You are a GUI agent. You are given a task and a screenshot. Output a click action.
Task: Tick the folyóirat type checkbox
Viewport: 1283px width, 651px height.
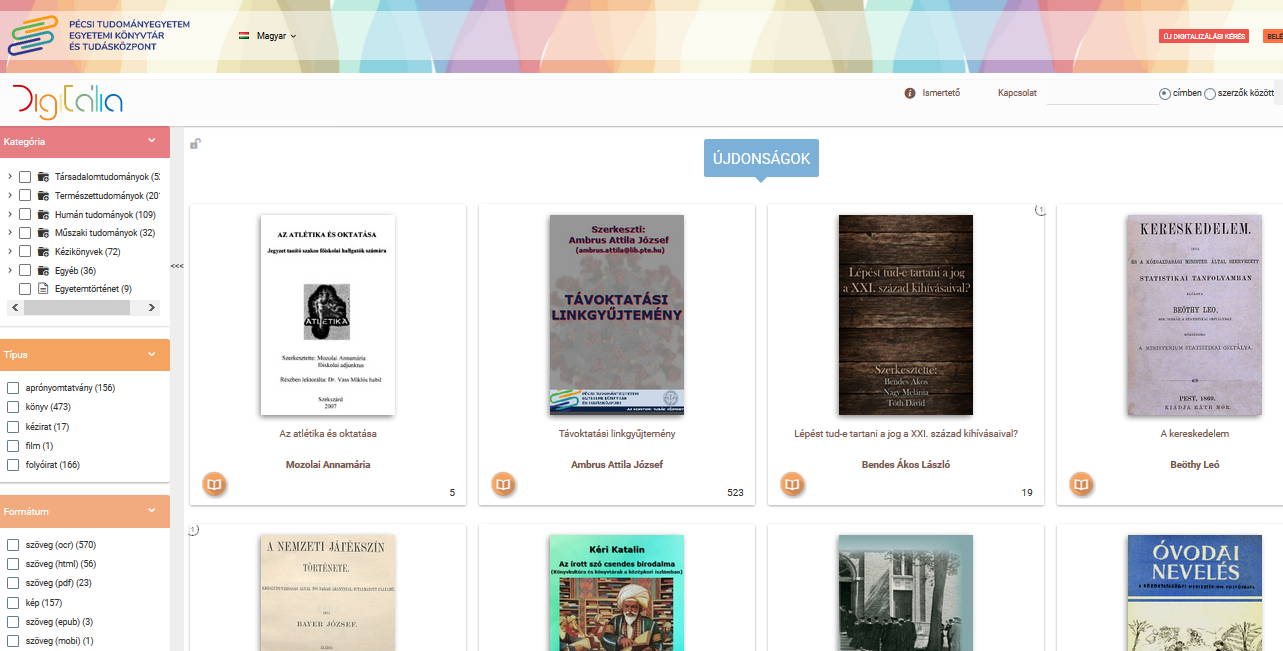pyautogui.click(x=13, y=465)
